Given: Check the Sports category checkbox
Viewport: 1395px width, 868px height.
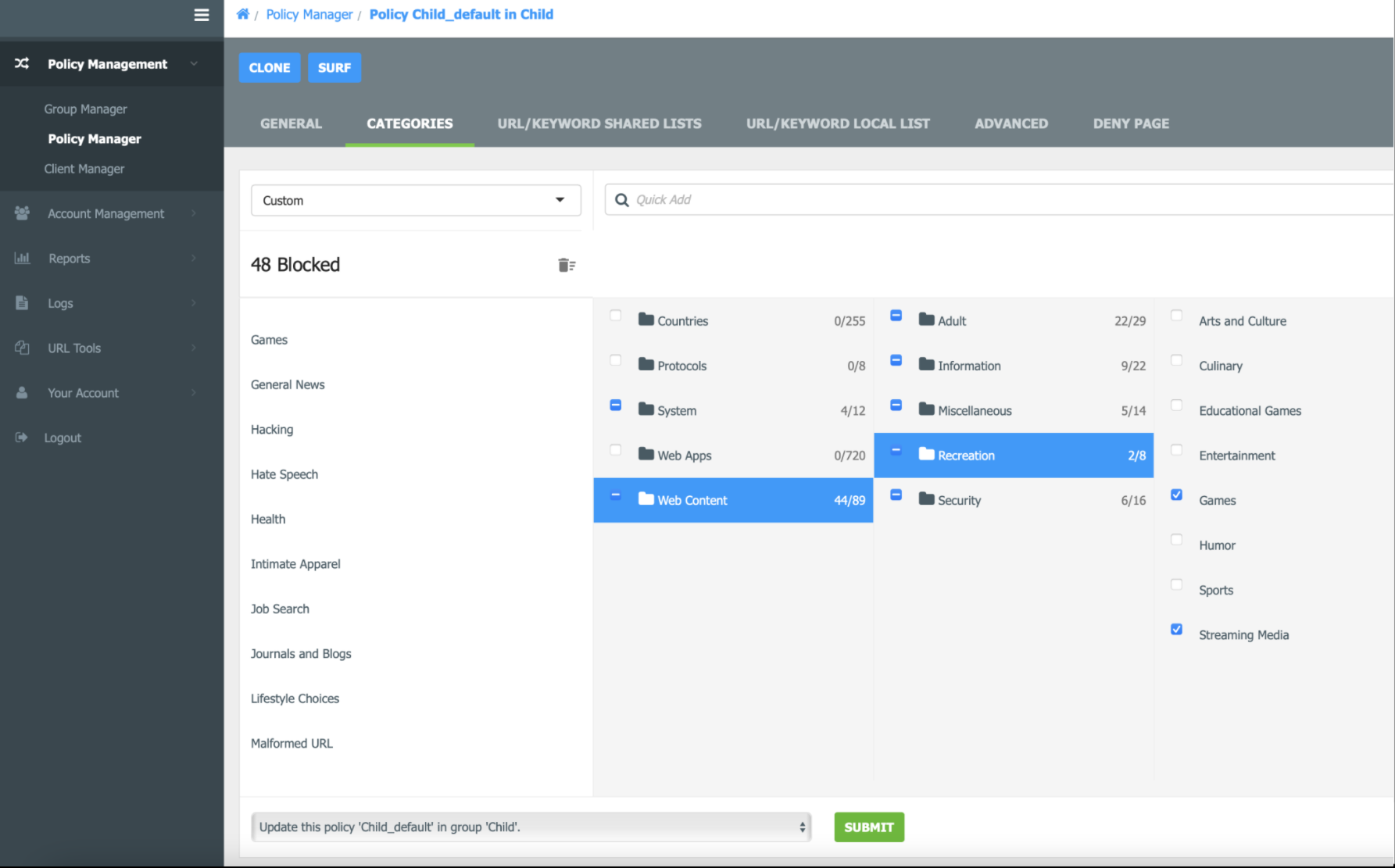Looking at the screenshot, I should [x=1176, y=584].
